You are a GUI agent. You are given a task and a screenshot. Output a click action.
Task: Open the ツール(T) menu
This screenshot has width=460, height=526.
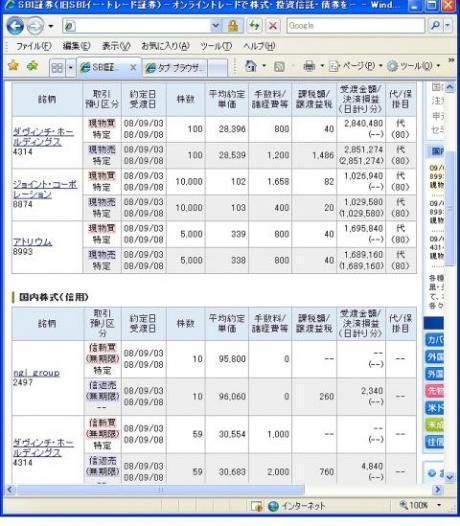pos(216,46)
